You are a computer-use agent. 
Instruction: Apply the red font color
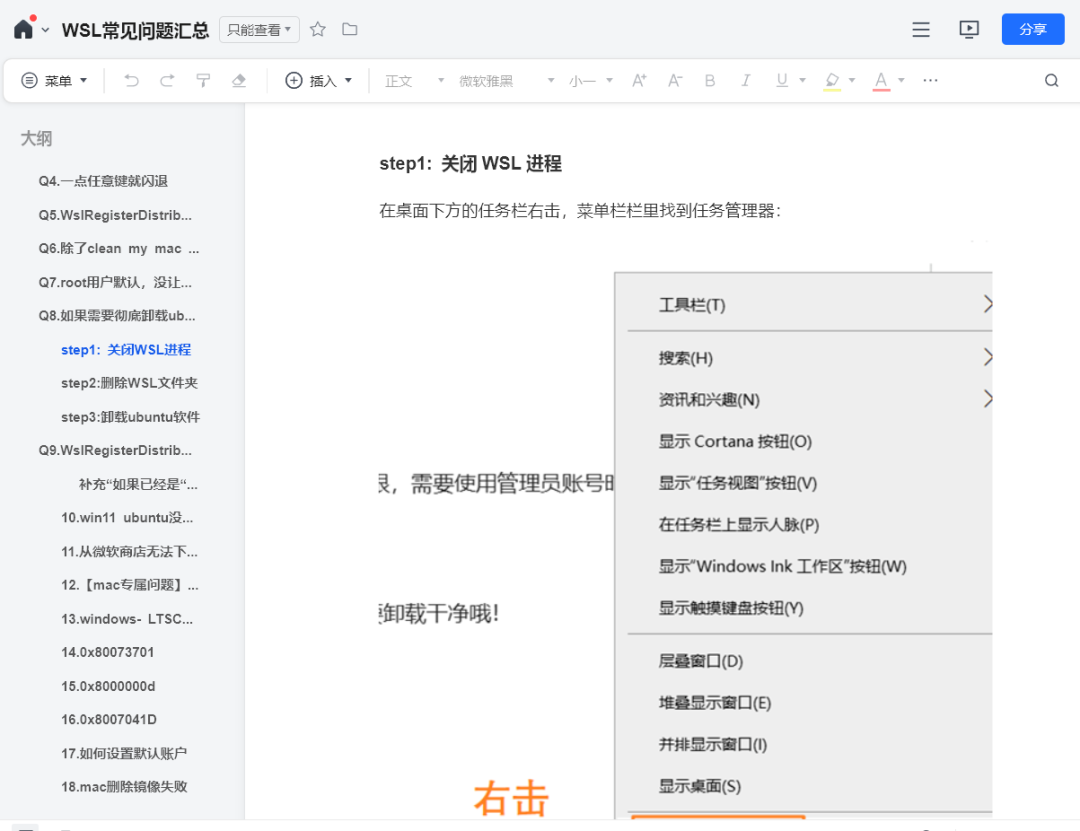pyautogui.click(x=881, y=81)
